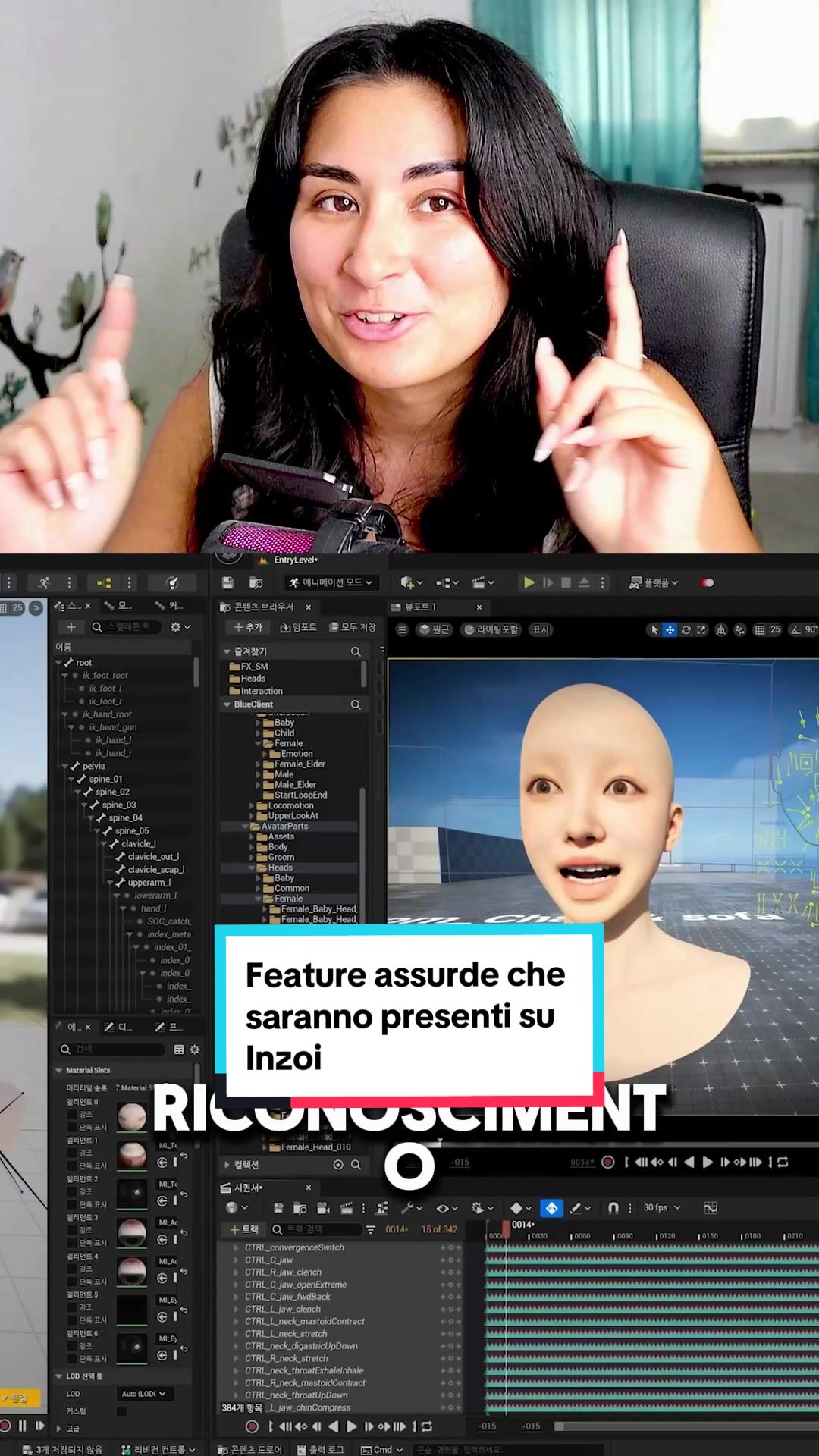Image resolution: width=819 pixels, height=1456 pixels.
Task: Collapse the Heads folder
Action: pos(252,868)
